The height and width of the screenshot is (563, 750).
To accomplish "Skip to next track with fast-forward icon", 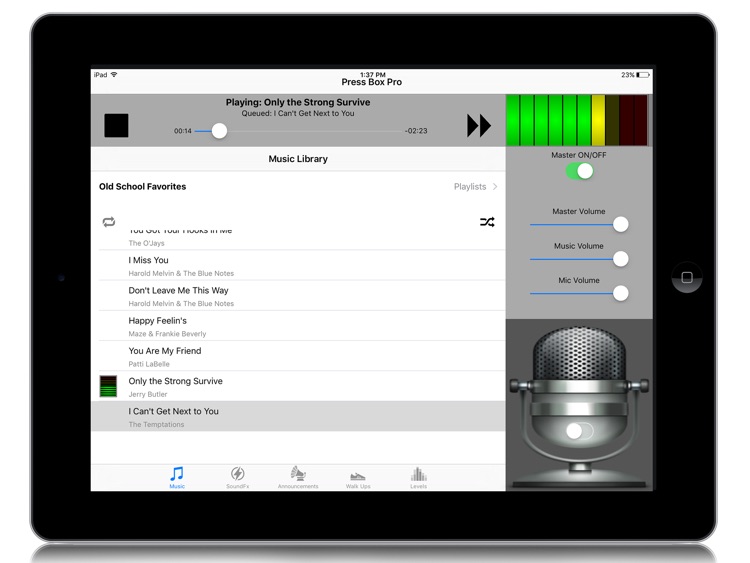I will [x=479, y=125].
